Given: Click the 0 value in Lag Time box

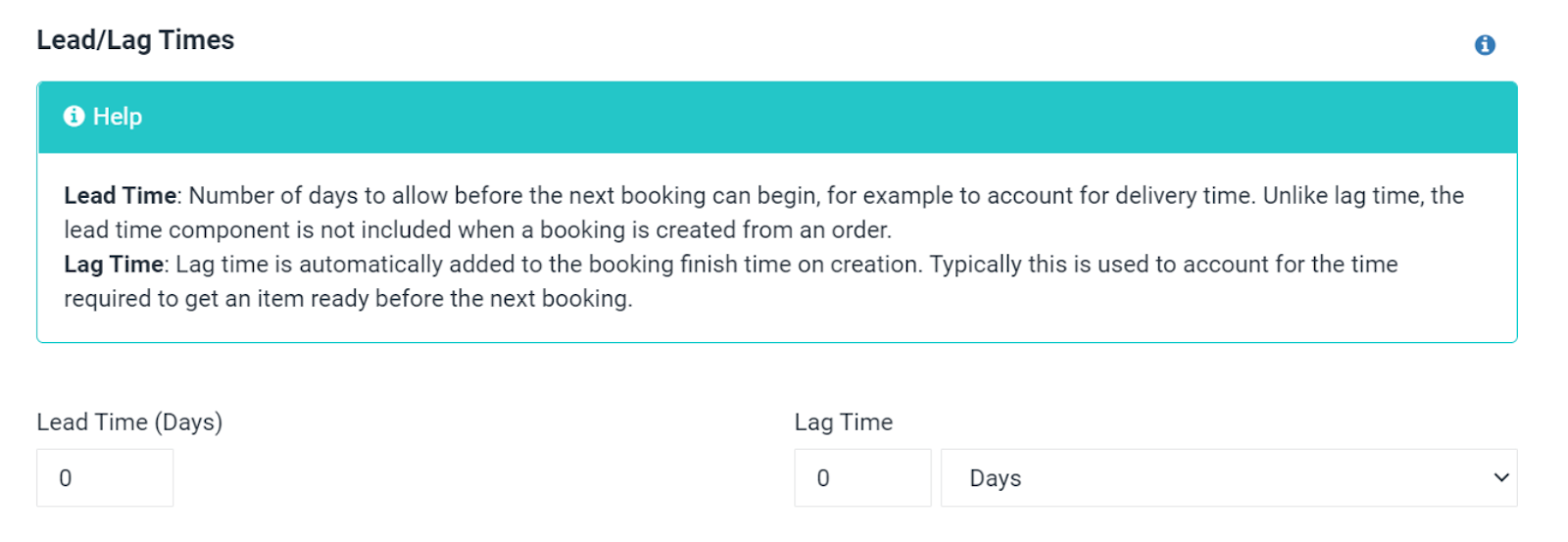Looking at the screenshot, I should pyautogui.click(x=823, y=478).
